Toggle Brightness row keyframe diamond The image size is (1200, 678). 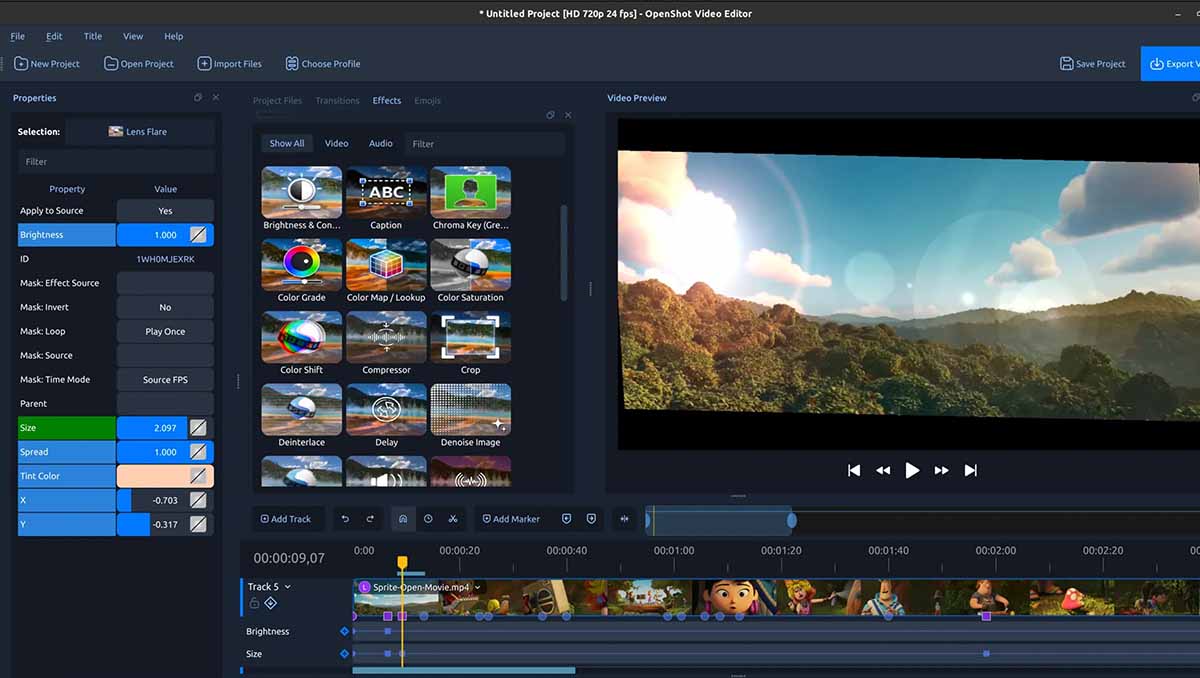345,631
